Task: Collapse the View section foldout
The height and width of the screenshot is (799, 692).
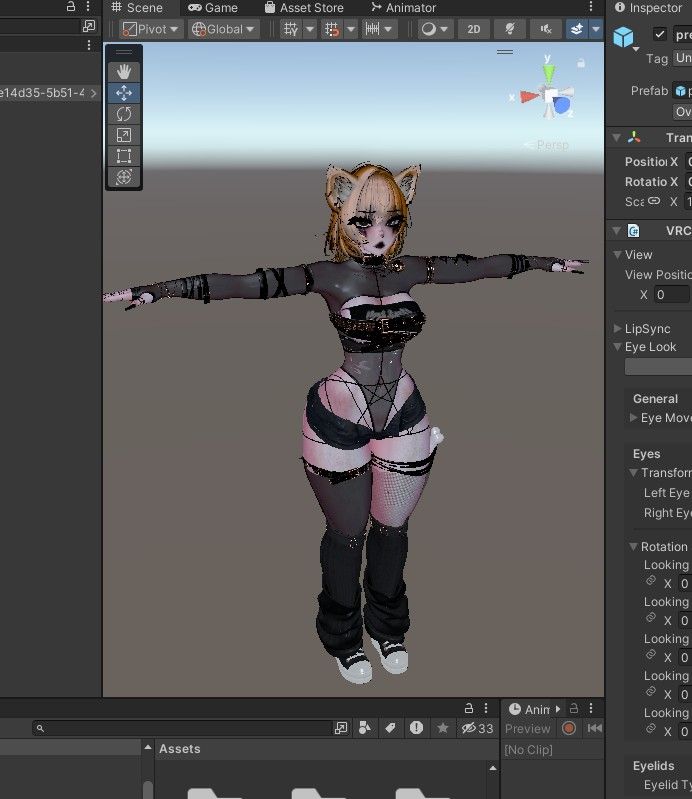Action: point(618,254)
